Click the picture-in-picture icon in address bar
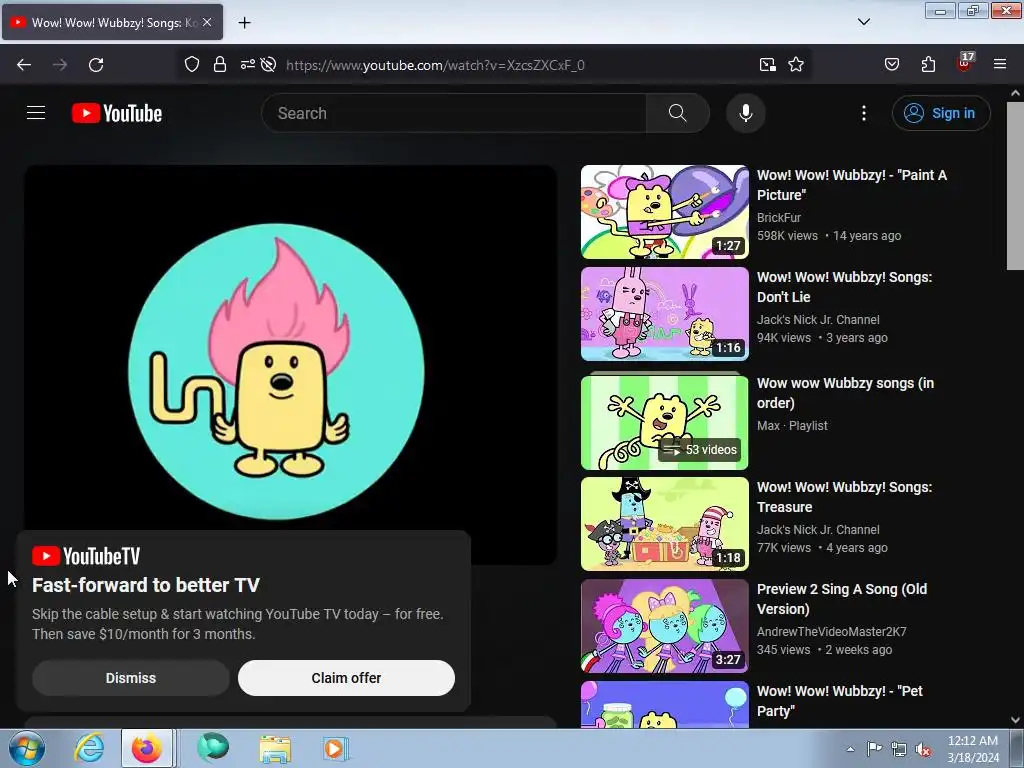 (767, 65)
